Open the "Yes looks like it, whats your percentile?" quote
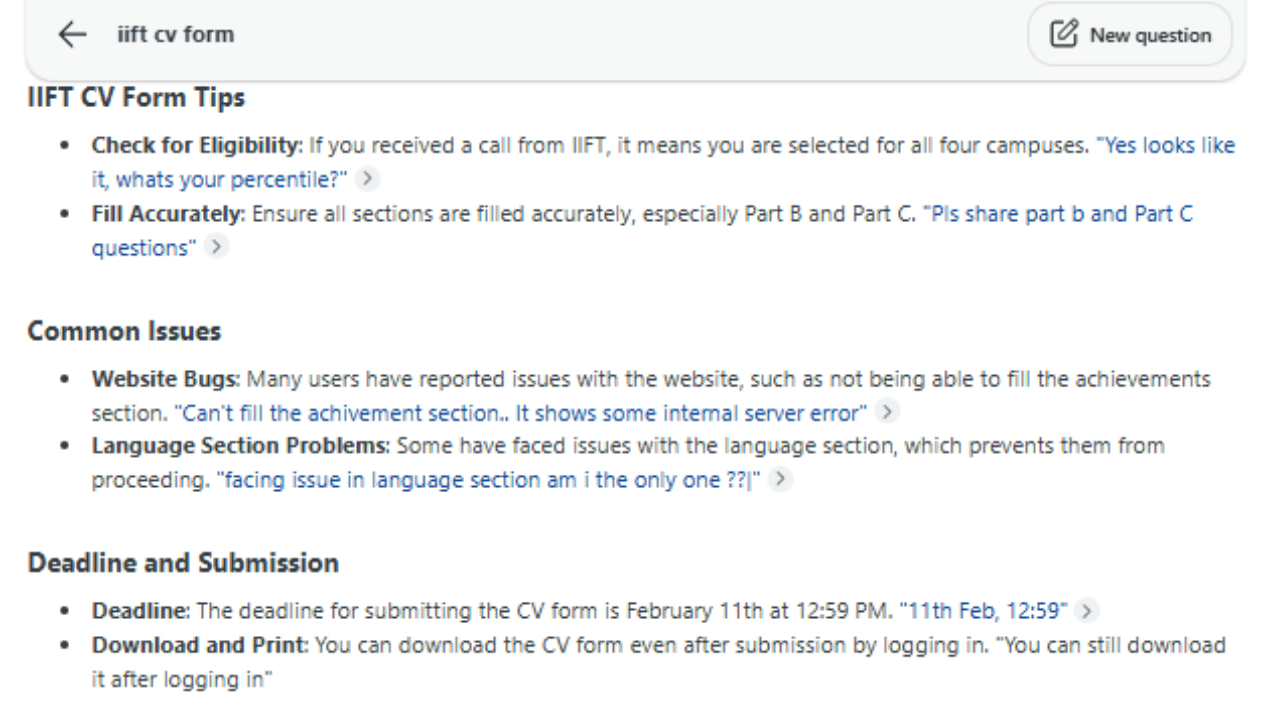 click(x=1165, y=146)
